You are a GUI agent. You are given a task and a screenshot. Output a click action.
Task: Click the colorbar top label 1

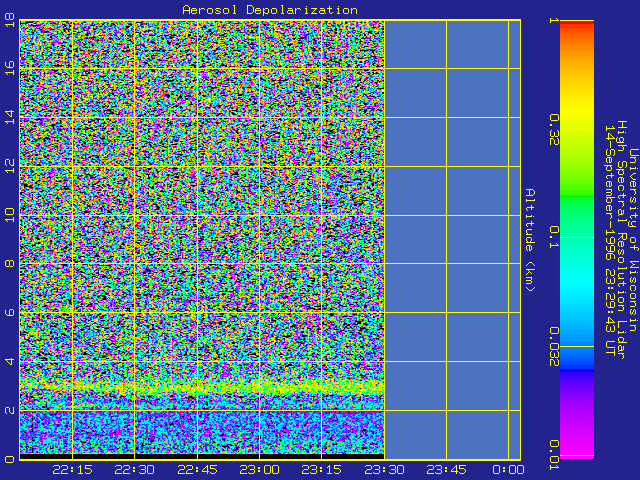pos(554,20)
